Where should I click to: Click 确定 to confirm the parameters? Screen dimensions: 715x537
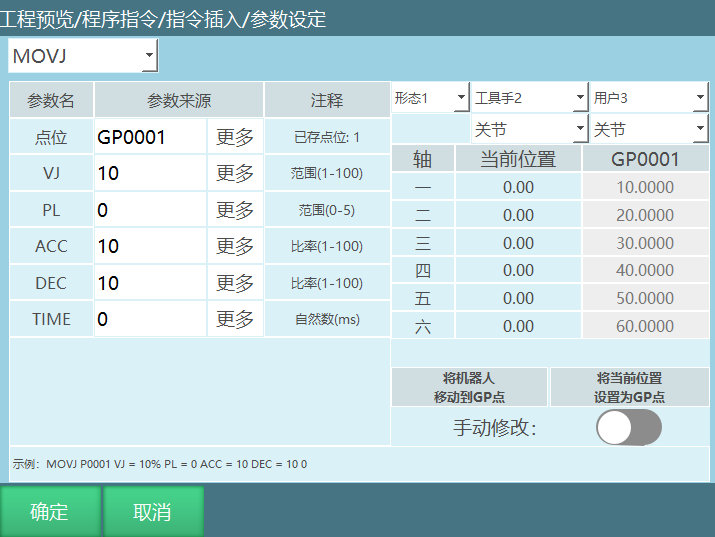[x=50, y=512]
